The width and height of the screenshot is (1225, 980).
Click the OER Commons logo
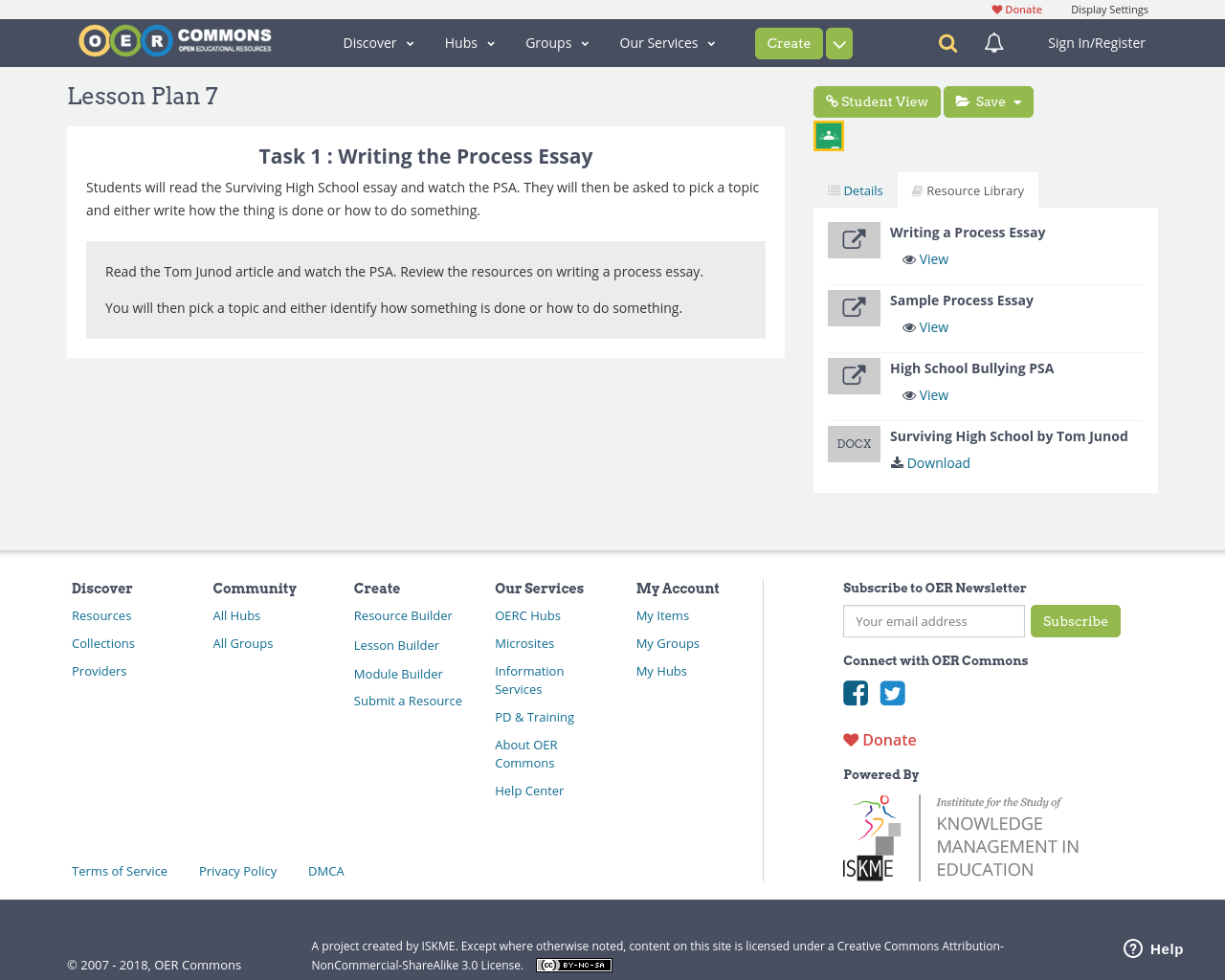[174, 39]
